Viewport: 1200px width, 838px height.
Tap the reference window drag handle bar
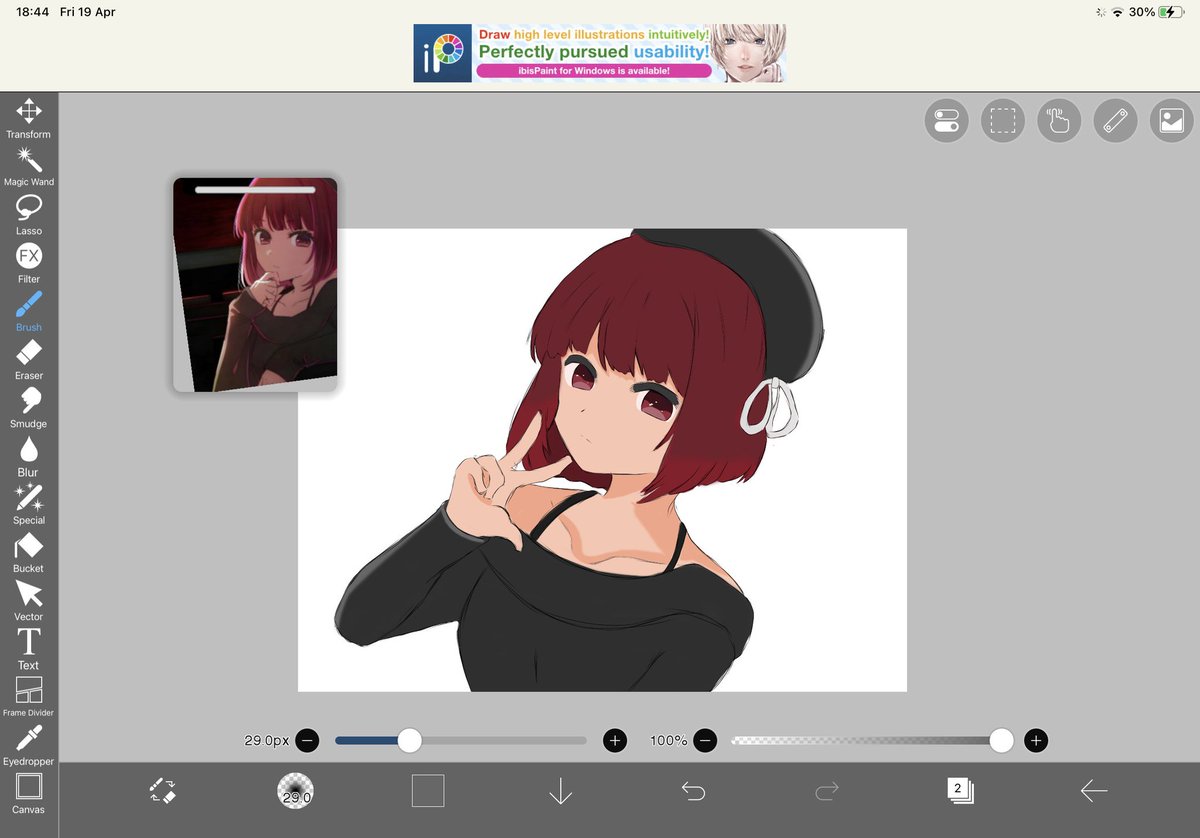[255, 188]
